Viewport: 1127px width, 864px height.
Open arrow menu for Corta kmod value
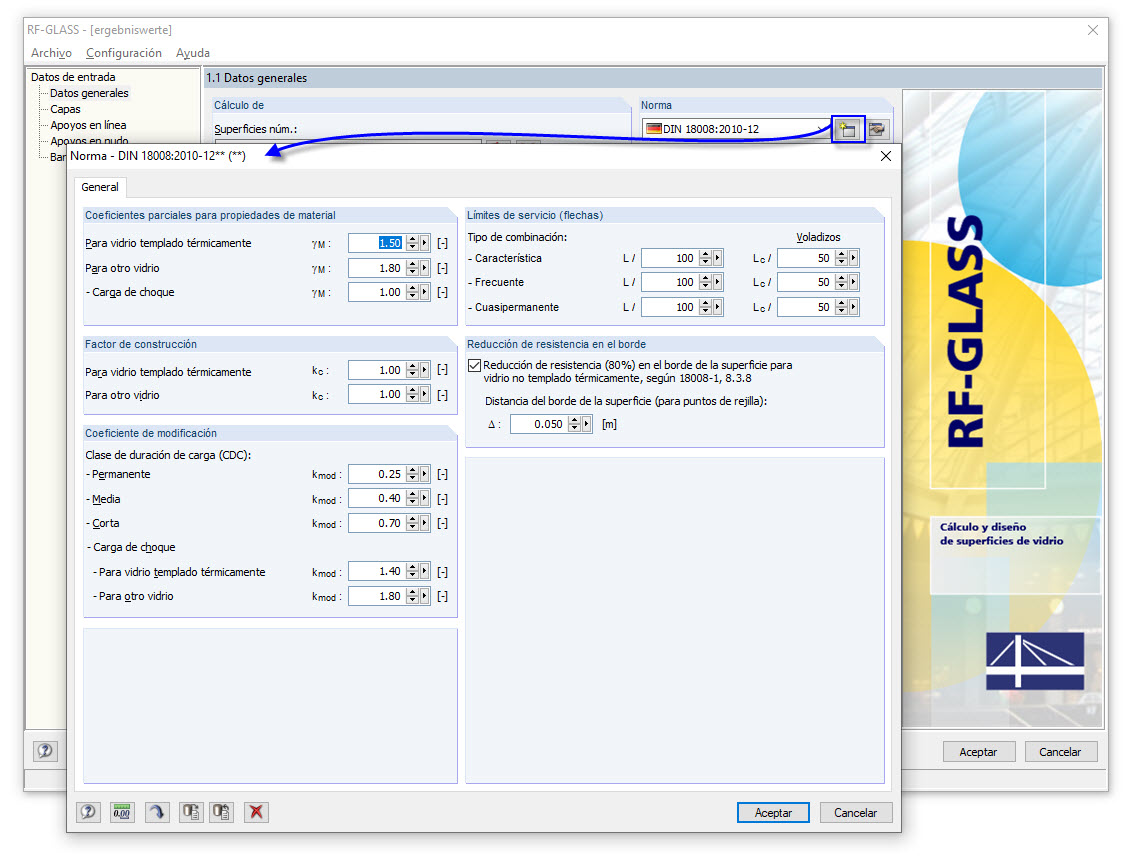[425, 523]
